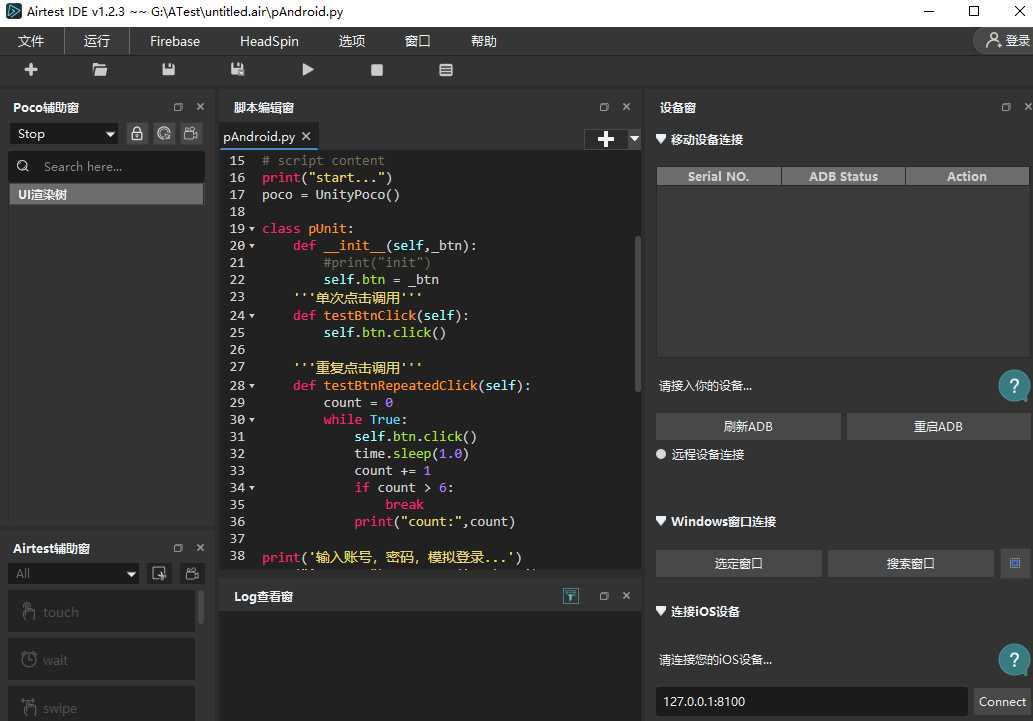1033x721 pixels.
Task: Click the new script plus icon in toolbar
Action: pyautogui.click(x=30, y=69)
